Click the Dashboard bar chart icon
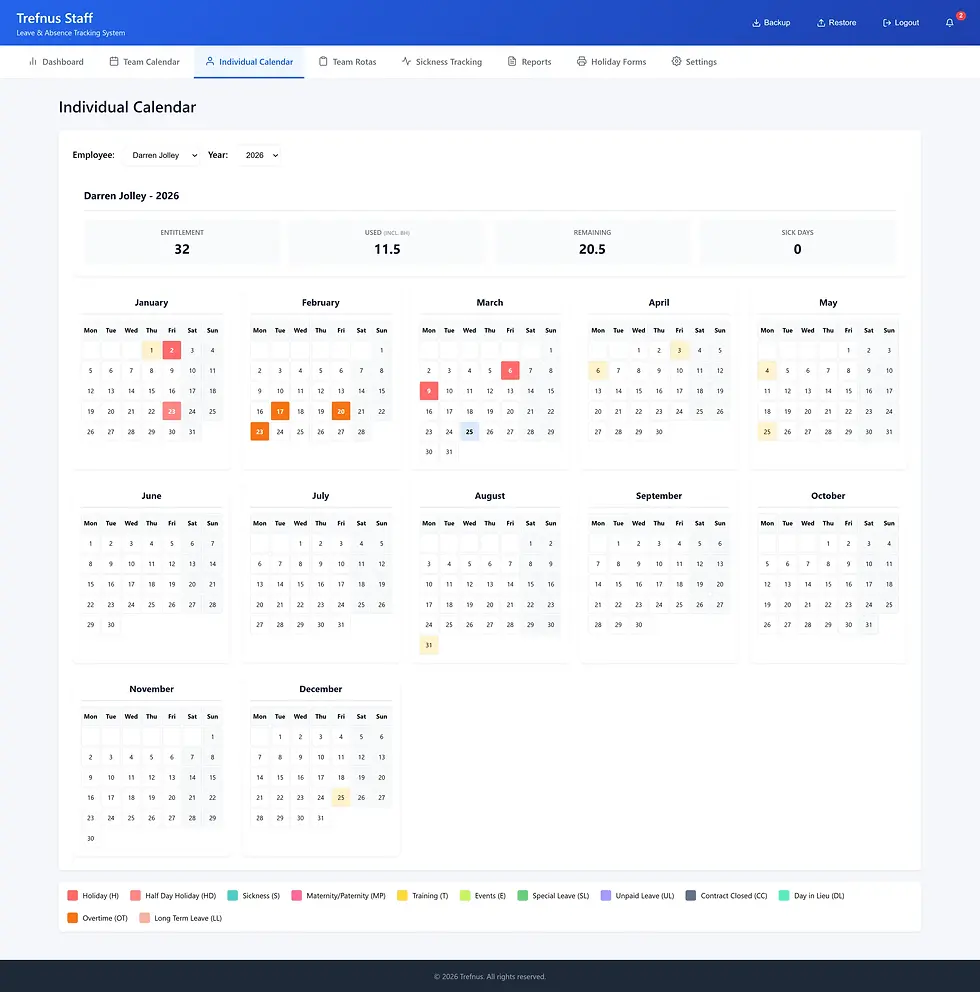The image size is (980, 992). click(32, 61)
